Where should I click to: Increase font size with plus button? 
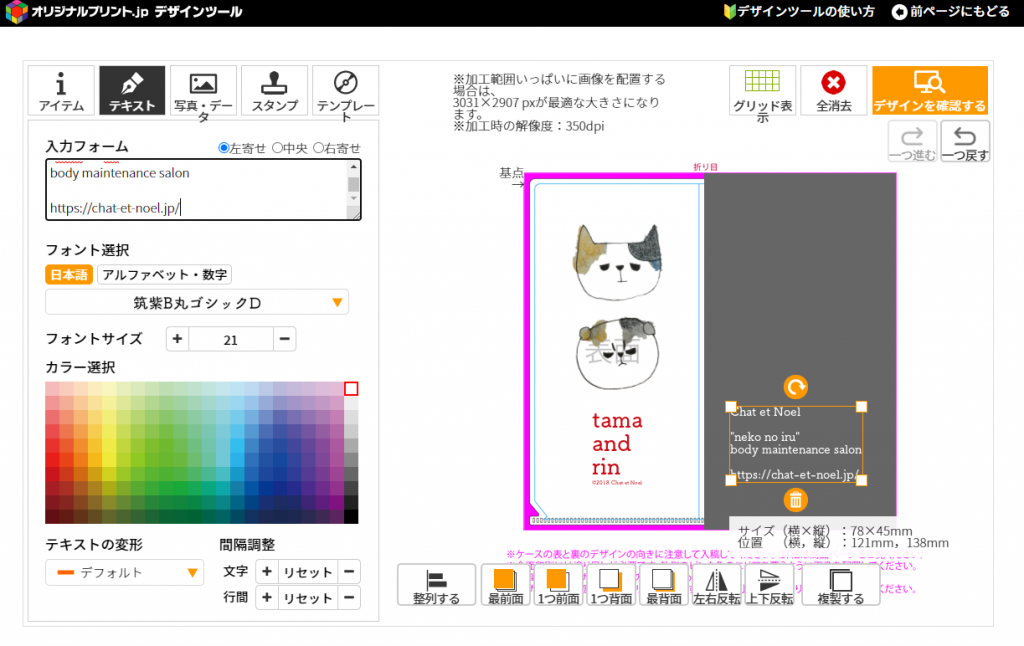coord(177,339)
